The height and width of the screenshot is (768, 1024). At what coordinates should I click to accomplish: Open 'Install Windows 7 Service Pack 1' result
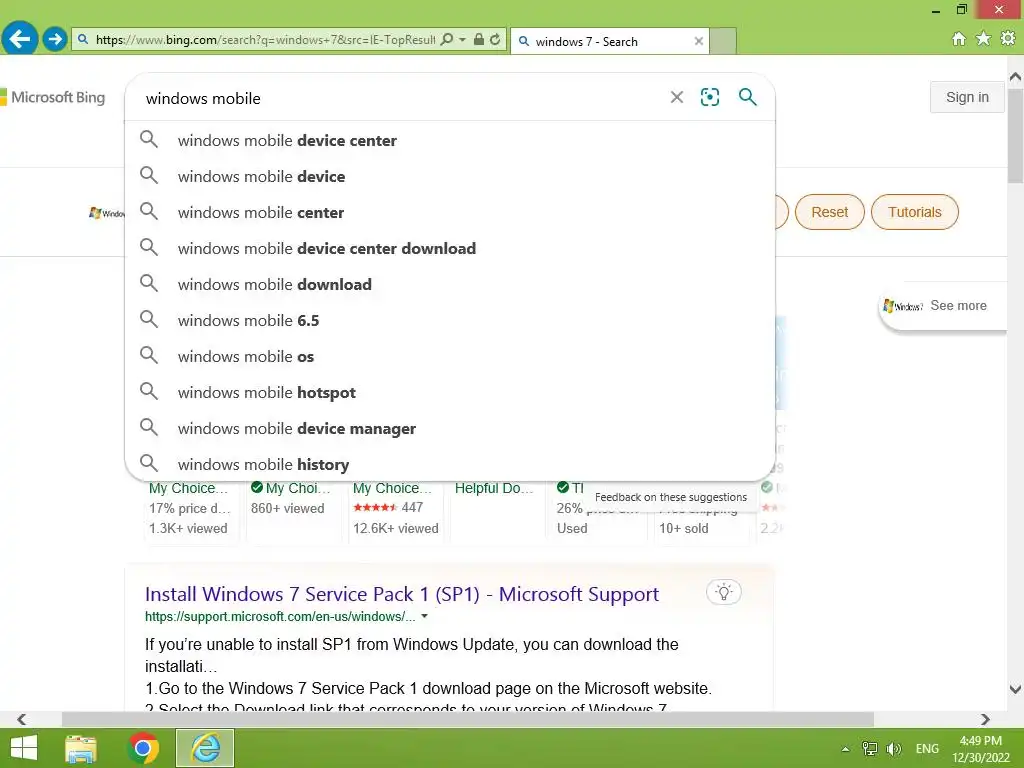point(402,594)
